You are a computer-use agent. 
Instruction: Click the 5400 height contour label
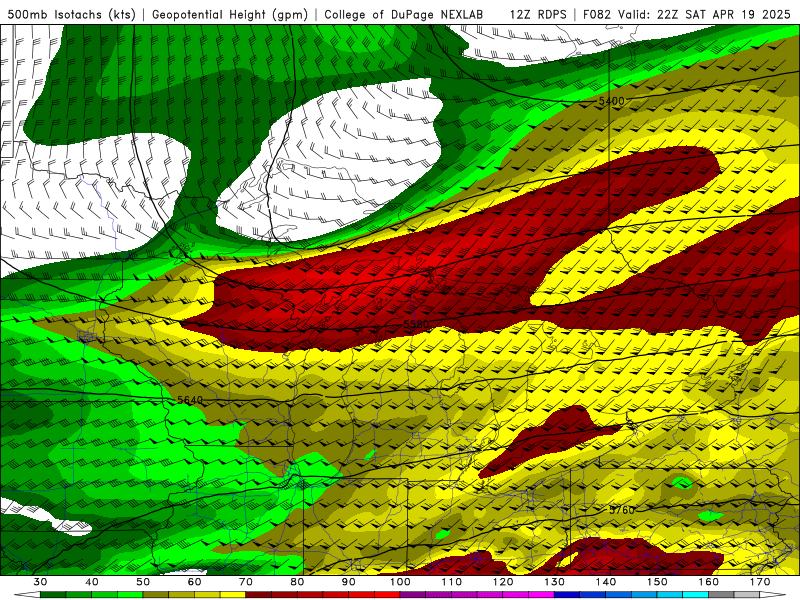(x=611, y=101)
